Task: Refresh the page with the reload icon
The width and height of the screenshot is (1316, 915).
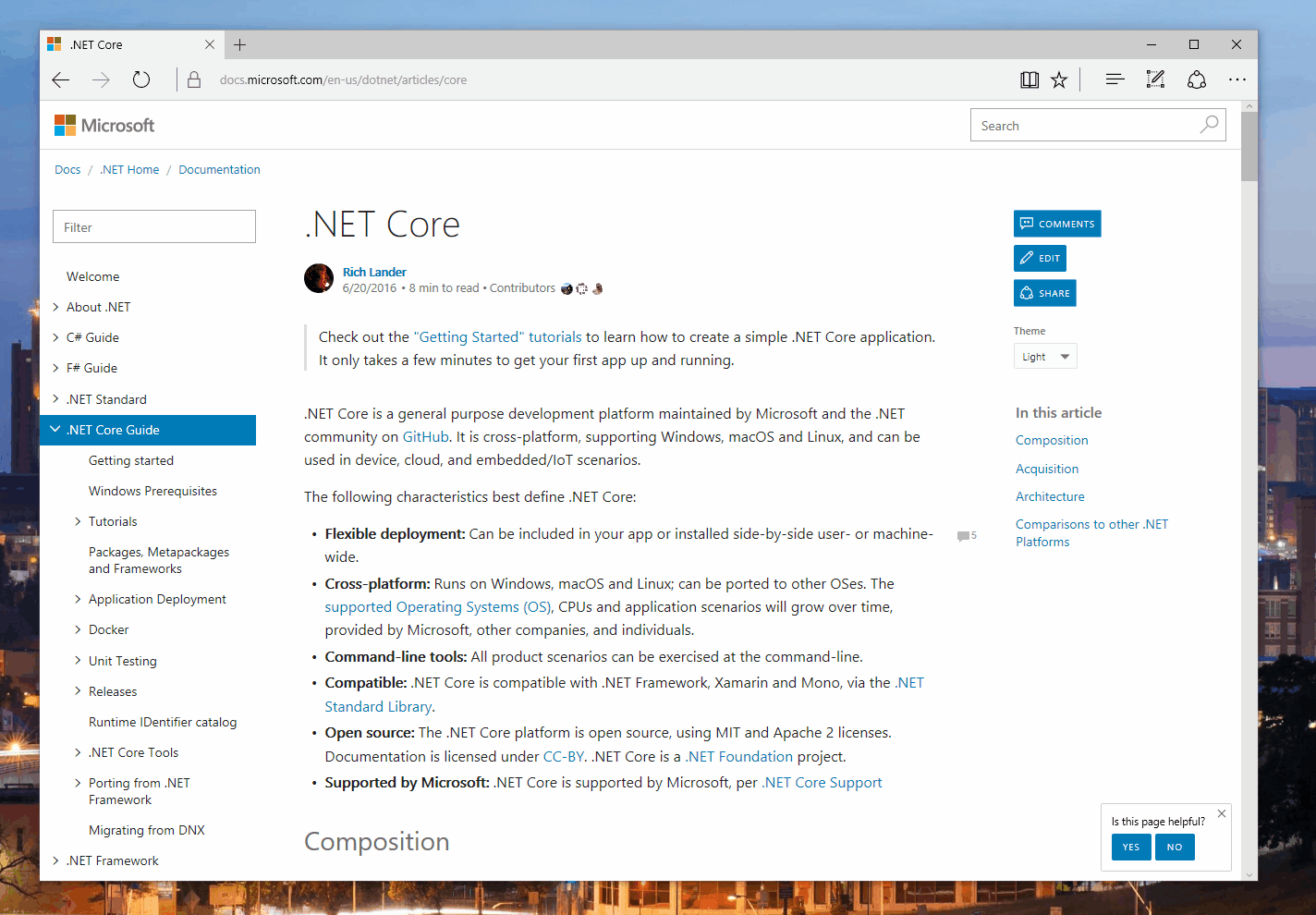Action: click(x=141, y=80)
